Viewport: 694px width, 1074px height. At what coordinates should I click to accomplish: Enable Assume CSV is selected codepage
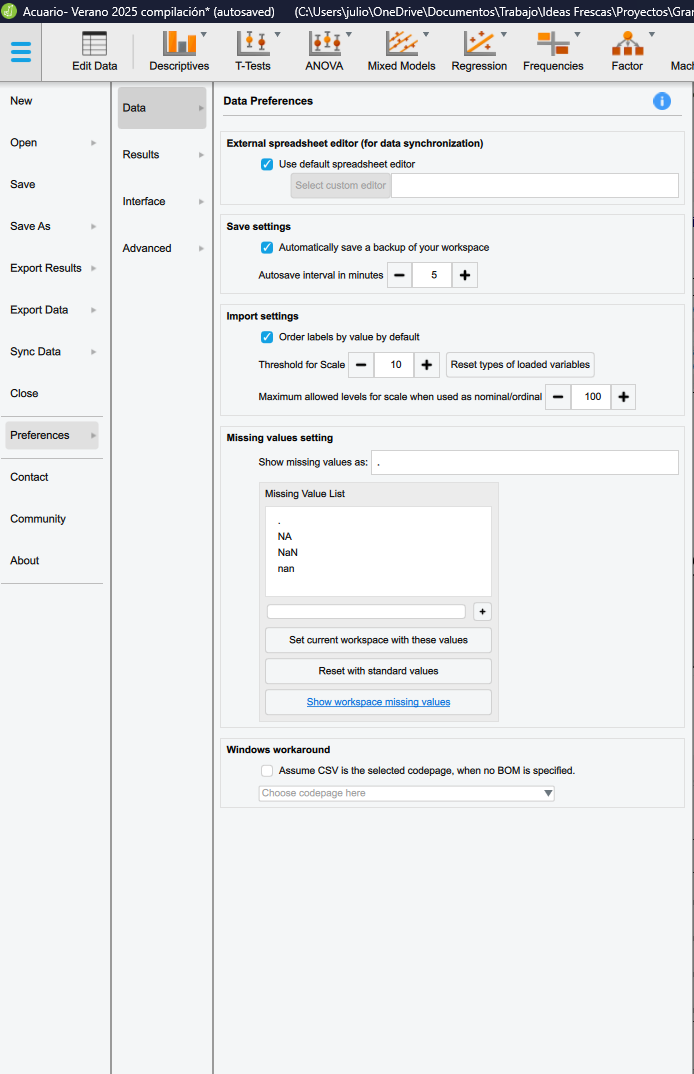[267, 771]
